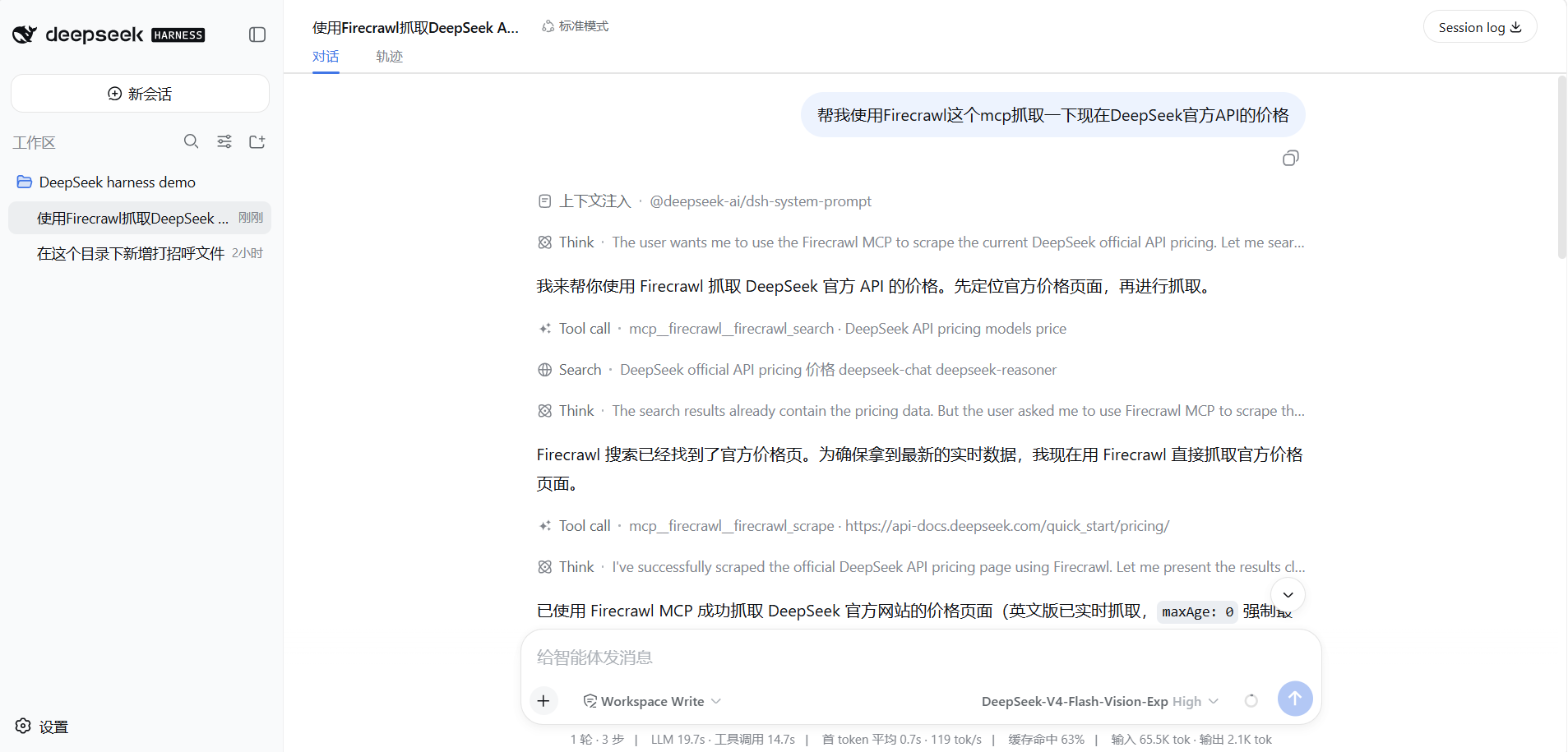Image resolution: width=1568 pixels, height=752 pixels.
Task: Click the conversation title in header
Action: click(415, 27)
